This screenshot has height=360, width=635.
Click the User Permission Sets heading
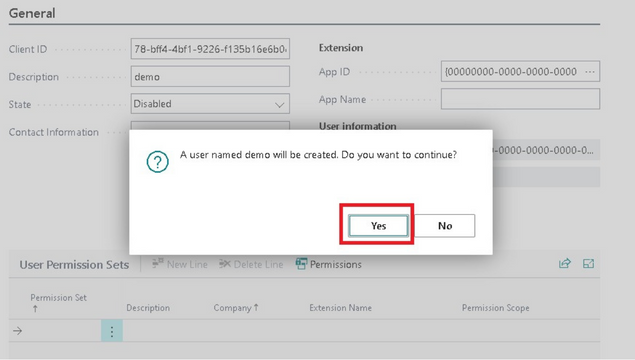tap(75, 265)
